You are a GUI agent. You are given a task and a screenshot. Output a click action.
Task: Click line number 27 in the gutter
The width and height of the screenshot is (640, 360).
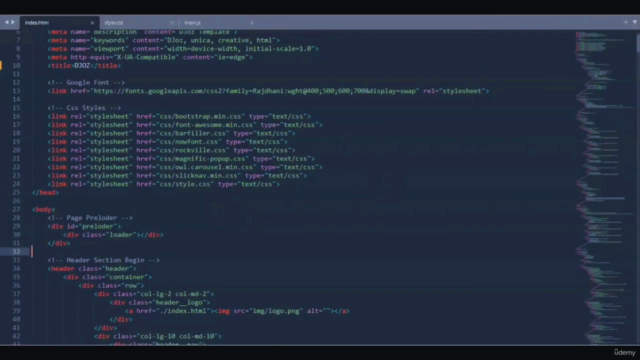pyautogui.click(x=16, y=209)
